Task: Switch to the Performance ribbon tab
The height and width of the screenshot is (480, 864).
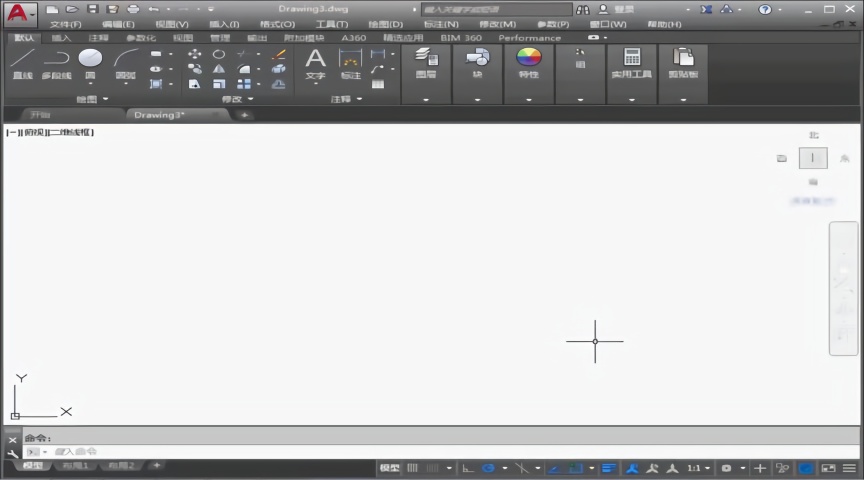Action: [530, 37]
